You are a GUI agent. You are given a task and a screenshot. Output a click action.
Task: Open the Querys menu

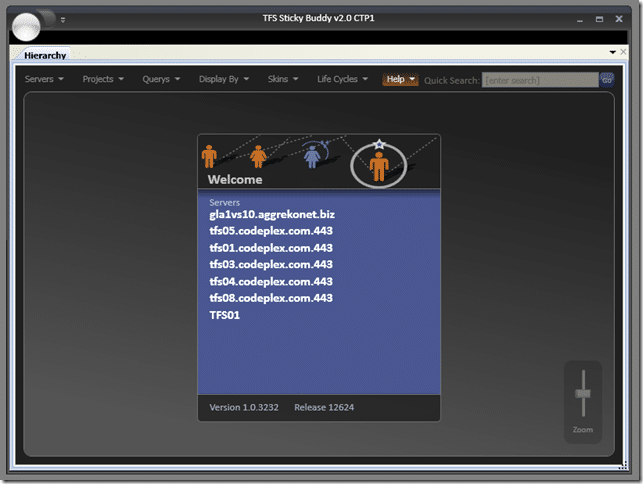(x=161, y=79)
